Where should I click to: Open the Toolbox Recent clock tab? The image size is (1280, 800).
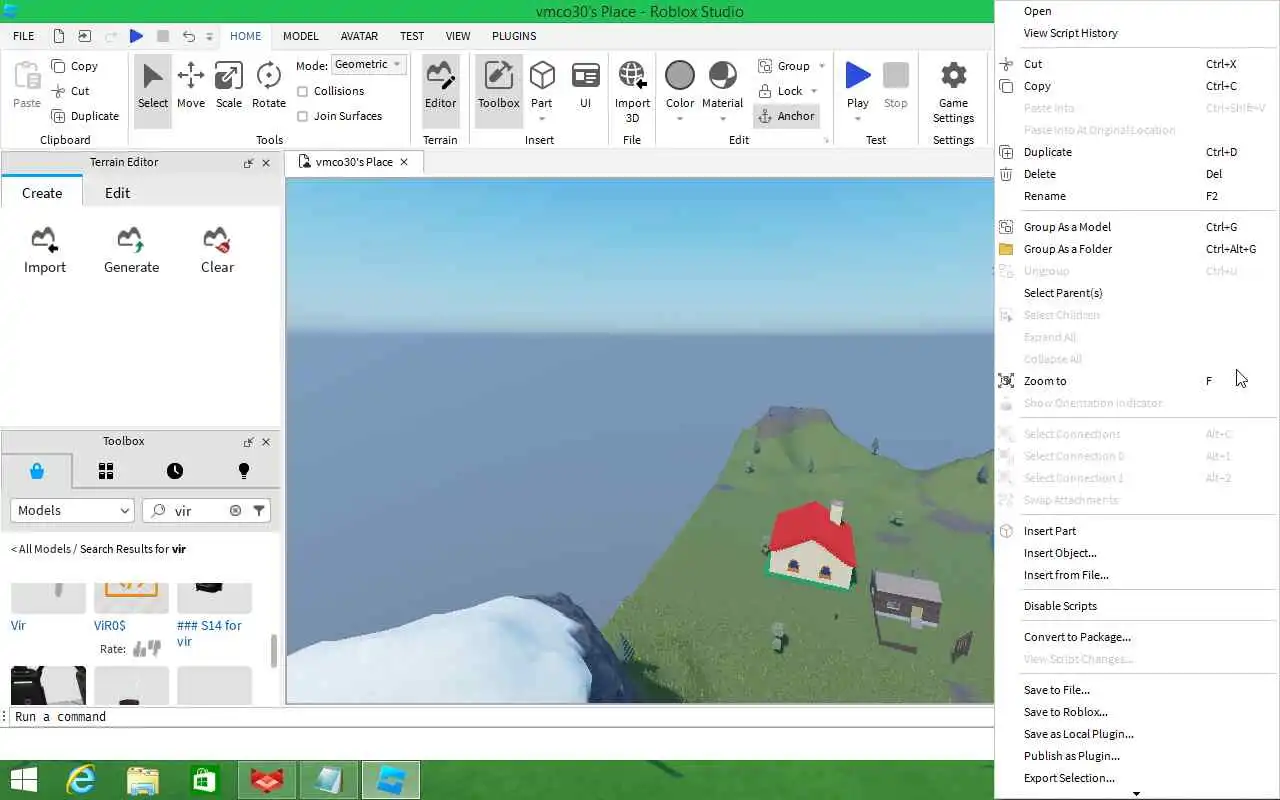pos(175,471)
